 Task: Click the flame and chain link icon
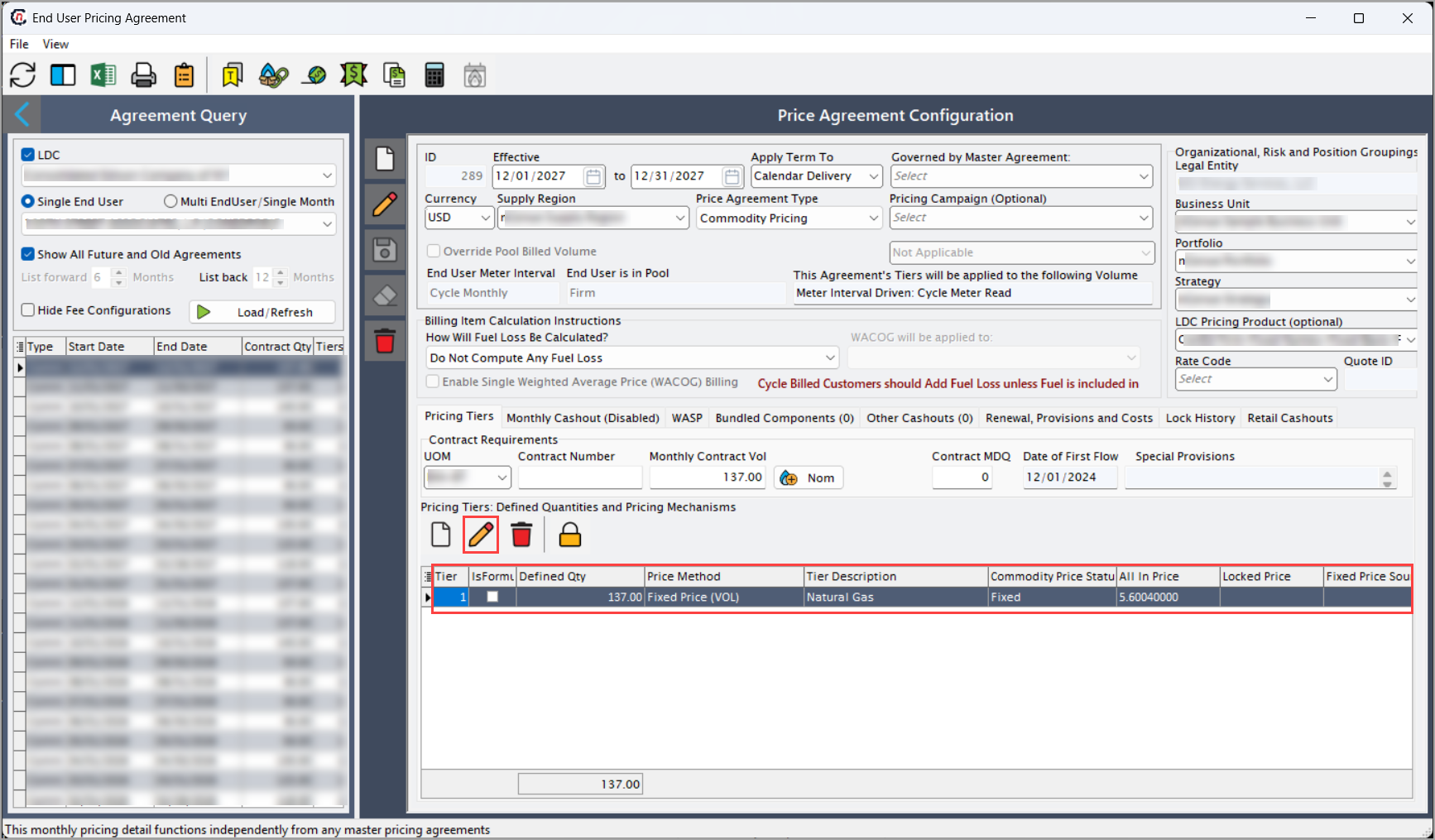coord(273,75)
